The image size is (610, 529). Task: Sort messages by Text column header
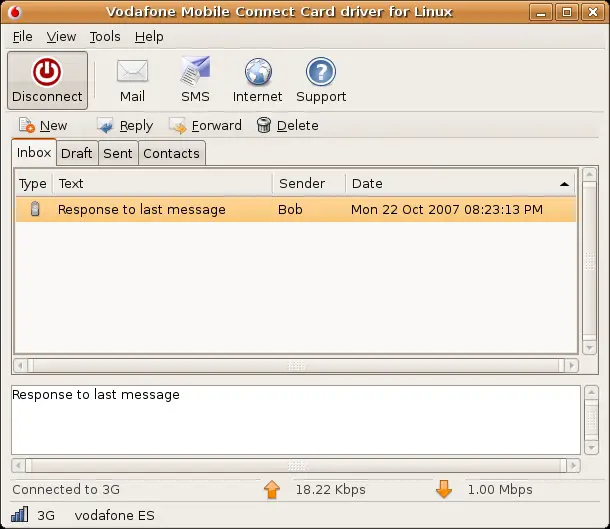click(163, 183)
